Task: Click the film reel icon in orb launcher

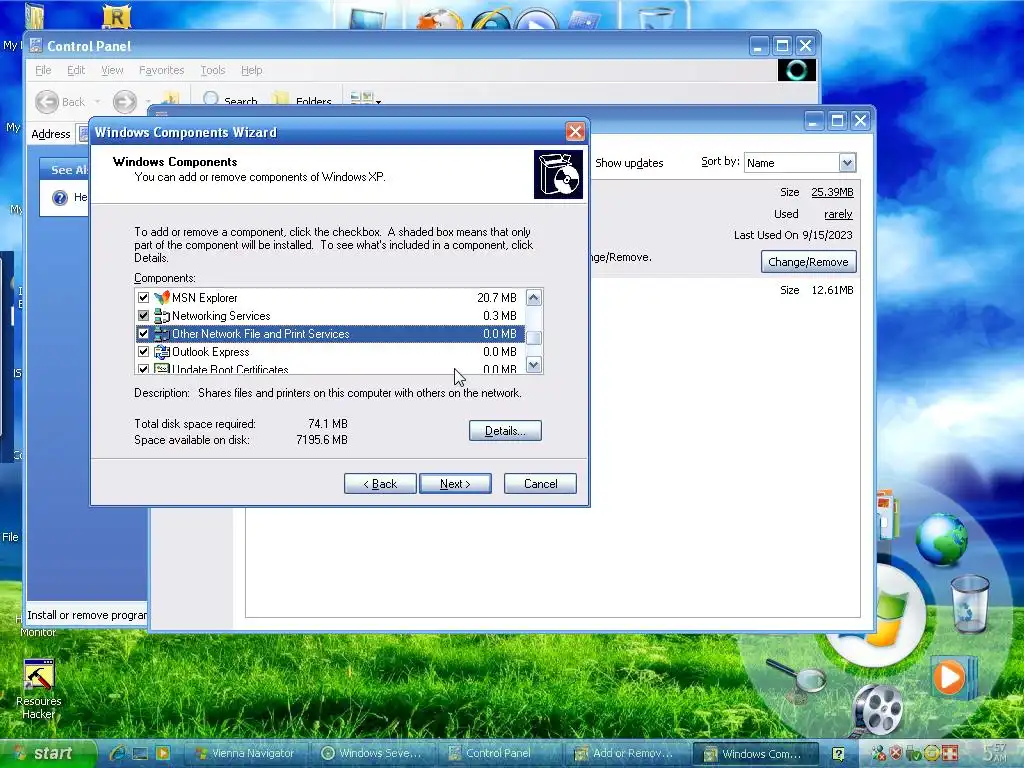Action: click(x=878, y=709)
